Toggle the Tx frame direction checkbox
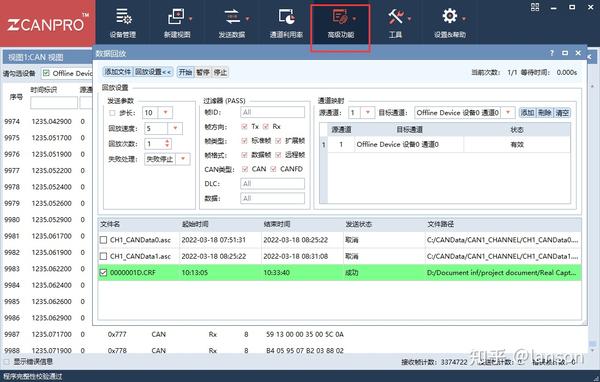600x382 pixels. [x=245, y=126]
